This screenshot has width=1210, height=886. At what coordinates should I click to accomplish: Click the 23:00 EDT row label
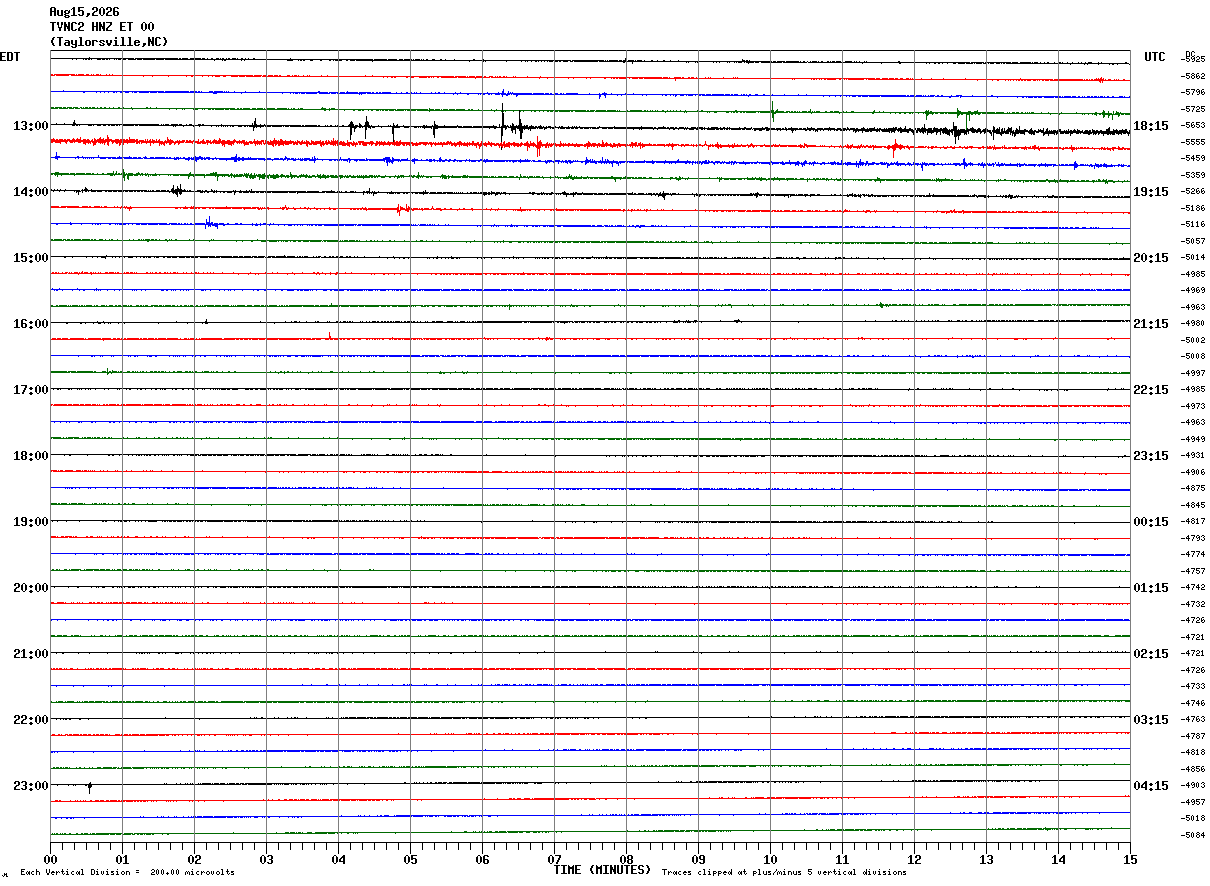click(x=30, y=786)
